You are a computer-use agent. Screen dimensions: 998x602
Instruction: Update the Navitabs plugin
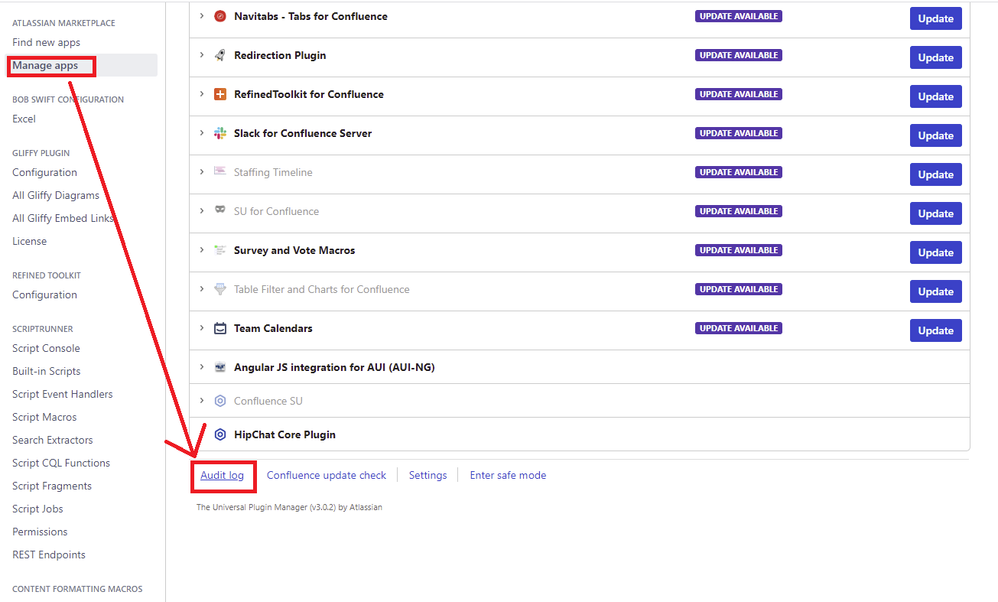click(935, 18)
